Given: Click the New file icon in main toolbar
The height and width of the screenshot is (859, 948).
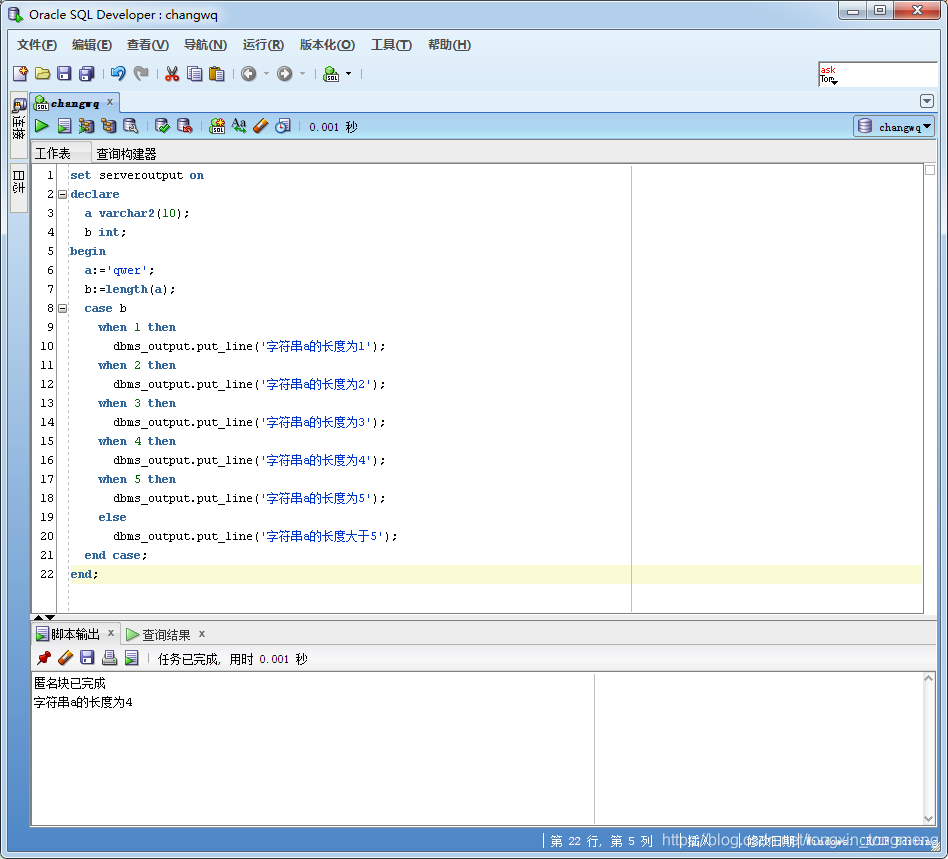Looking at the screenshot, I should [20, 74].
